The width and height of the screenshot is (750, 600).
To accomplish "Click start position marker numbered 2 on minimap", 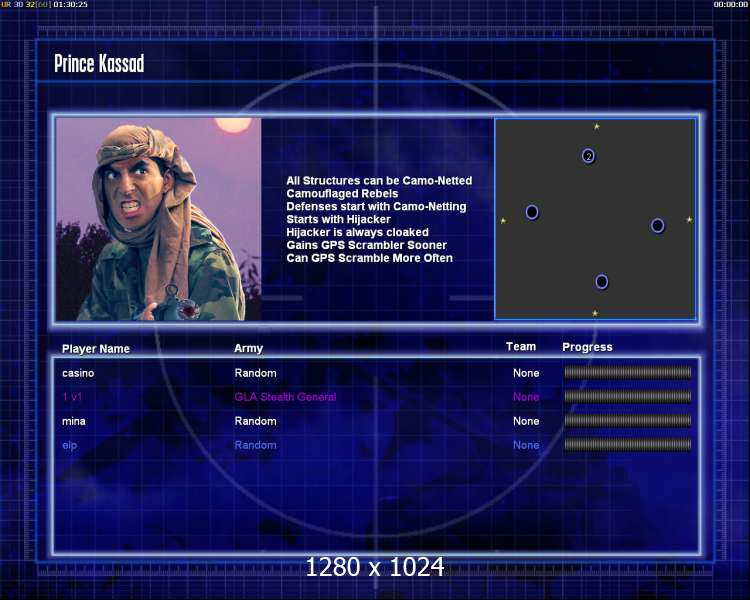I will tap(588, 156).
